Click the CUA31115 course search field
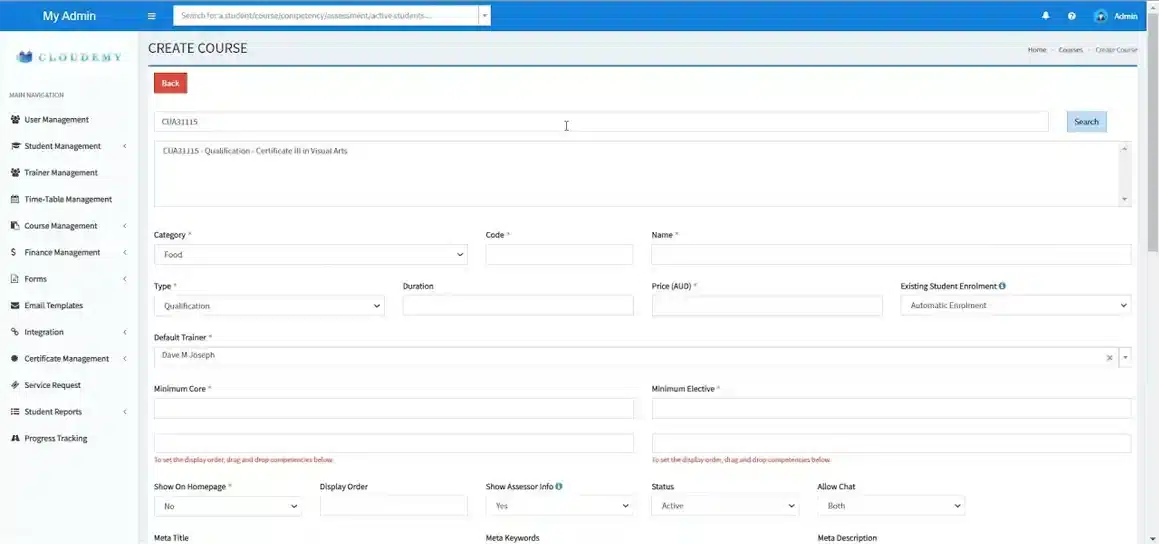The image size is (1159, 544). click(601, 122)
